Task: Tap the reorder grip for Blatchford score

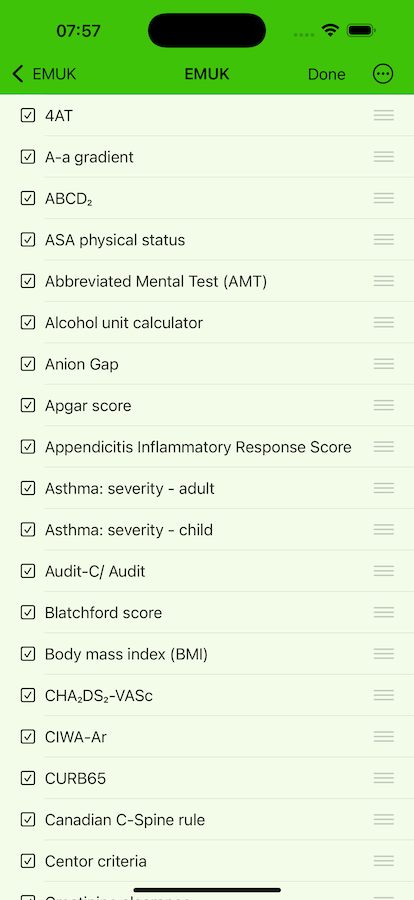Action: 384,612
